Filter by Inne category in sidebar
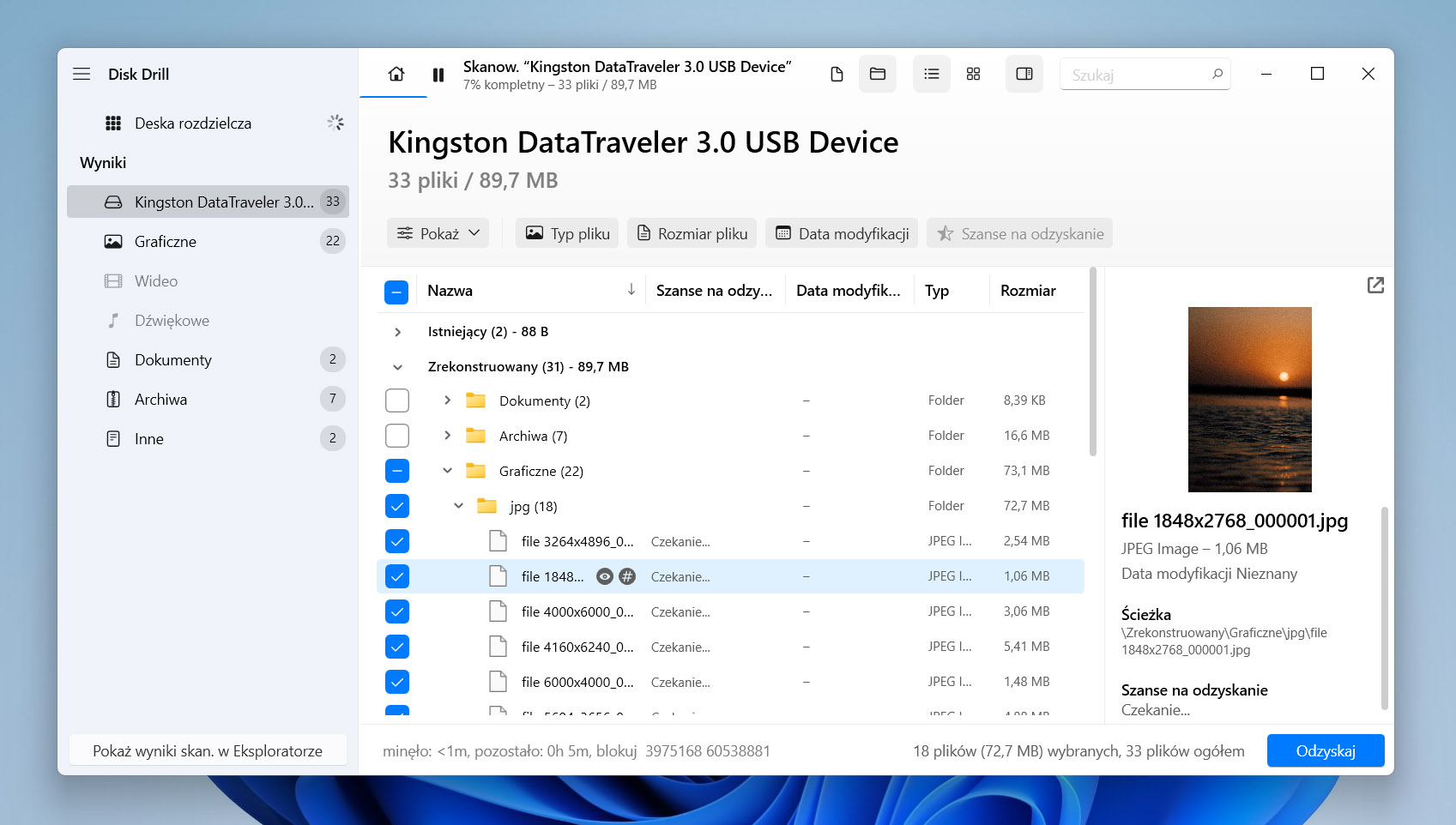Image resolution: width=1456 pixels, height=825 pixels. pyautogui.click(x=208, y=438)
